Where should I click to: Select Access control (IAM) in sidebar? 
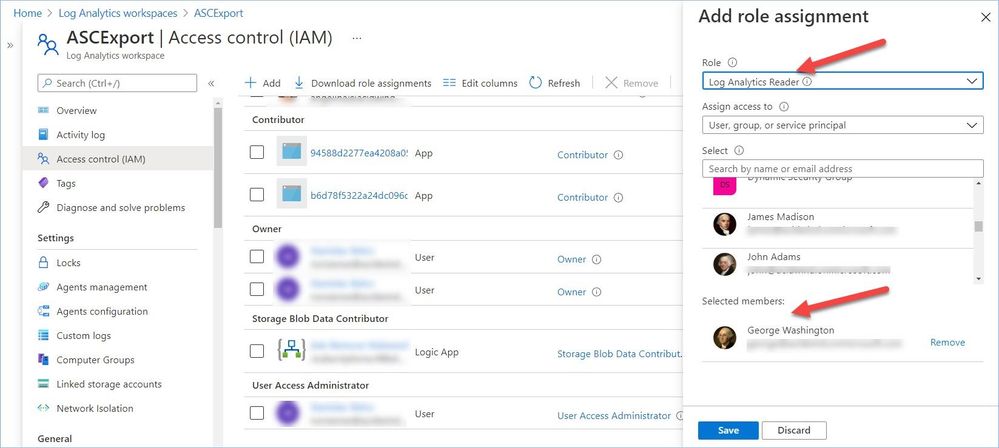pyautogui.click(x=118, y=159)
